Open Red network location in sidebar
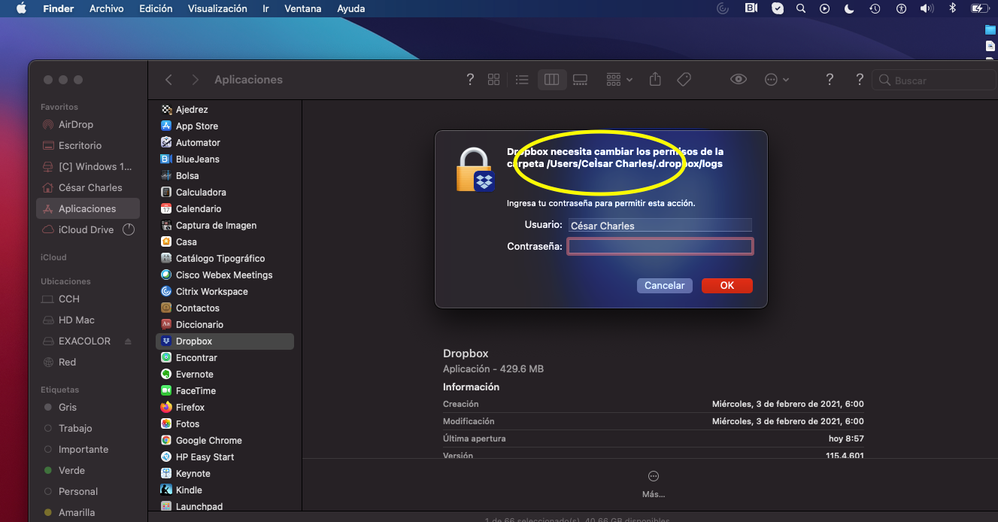Screen dimensions: 998x522 pos(88,362)
